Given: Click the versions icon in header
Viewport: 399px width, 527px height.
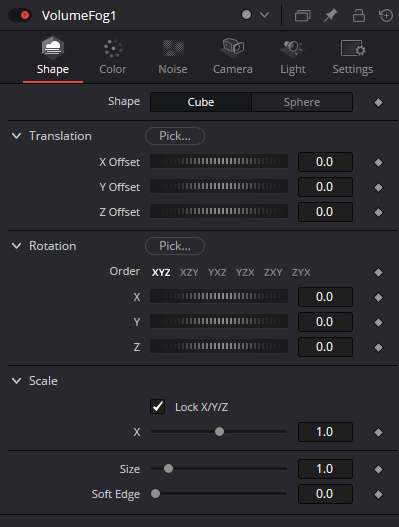Looking at the screenshot, I should 302,15.
